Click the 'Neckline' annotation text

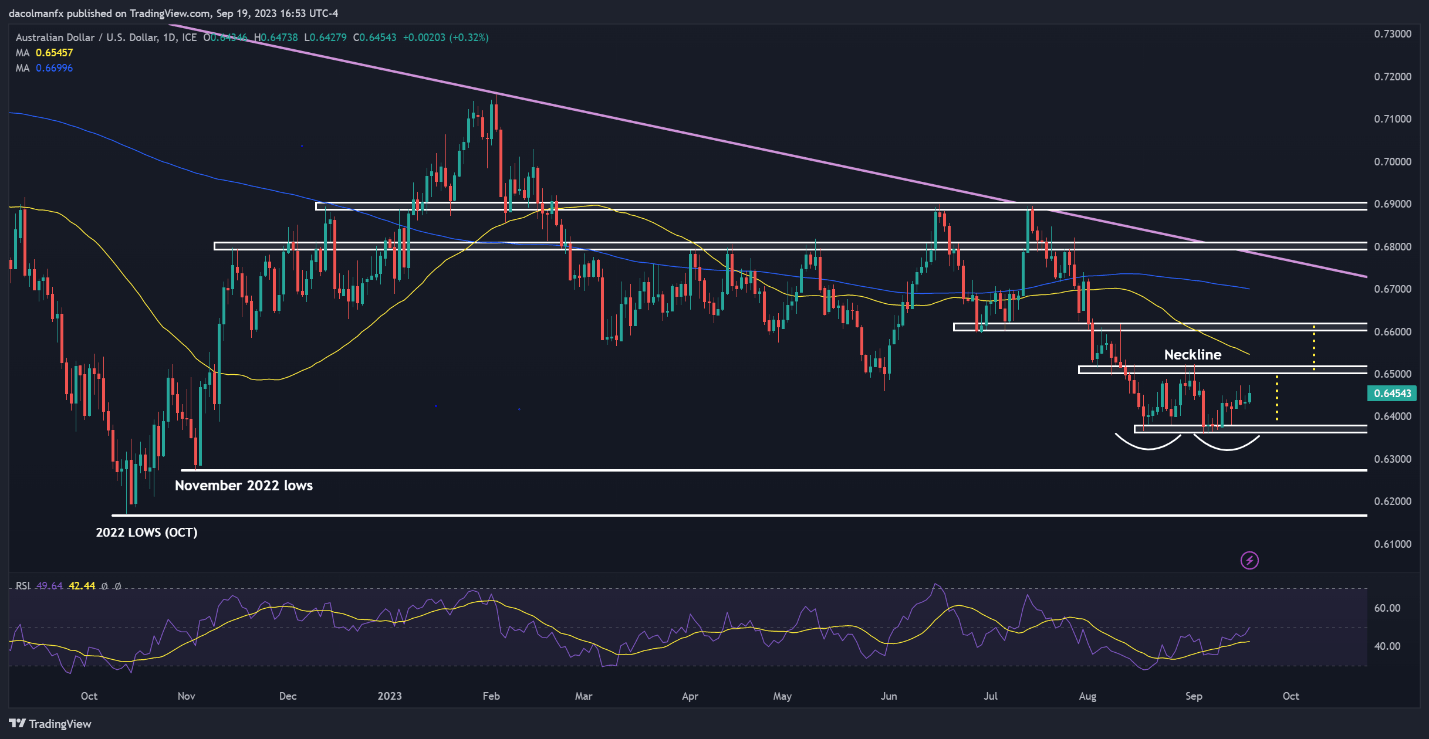tap(1193, 354)
